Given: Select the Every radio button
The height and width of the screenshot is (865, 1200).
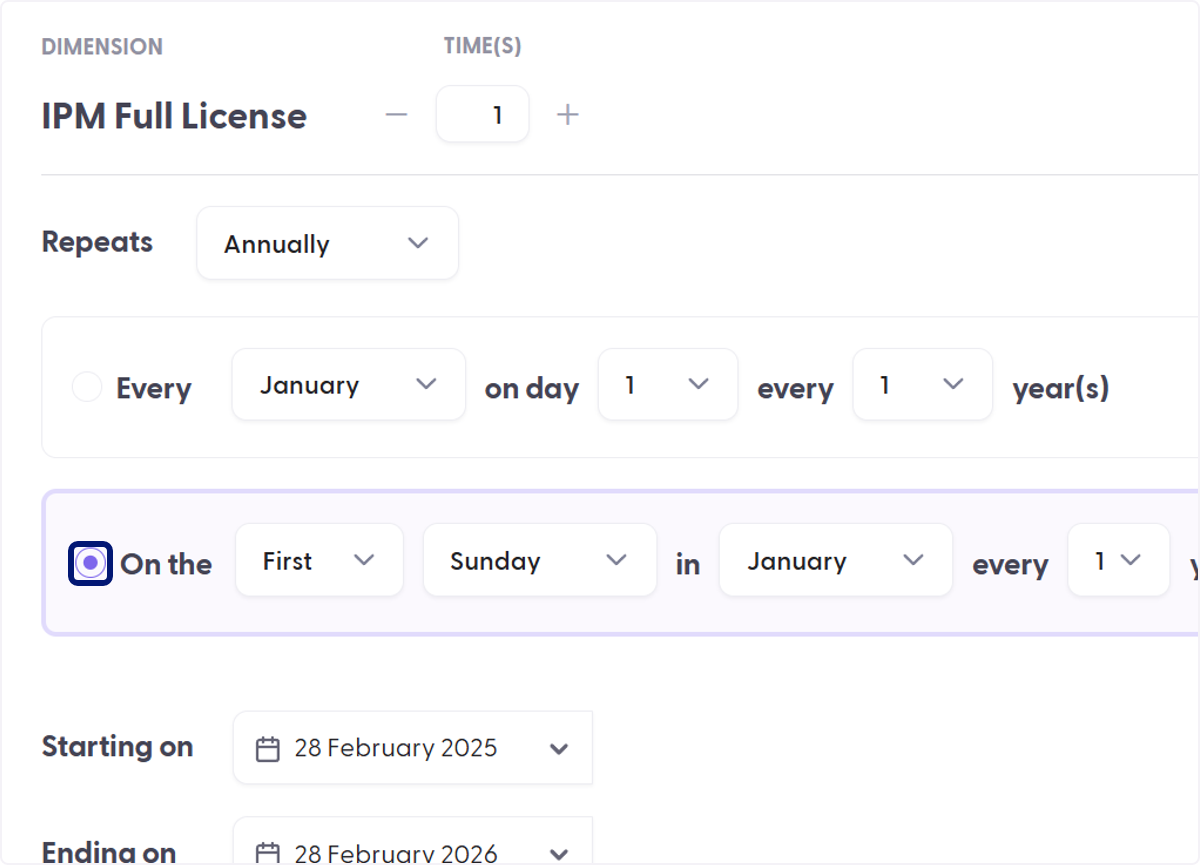Looking at the screenshot, I should (87, 387).
